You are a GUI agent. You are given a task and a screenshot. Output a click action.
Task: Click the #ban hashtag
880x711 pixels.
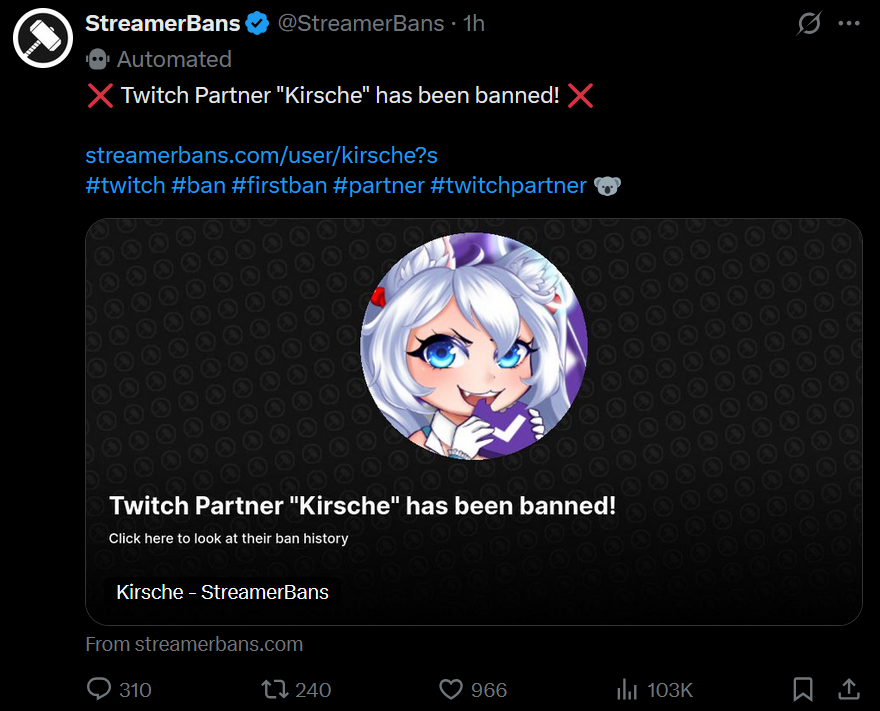click(x=198, y=186)
